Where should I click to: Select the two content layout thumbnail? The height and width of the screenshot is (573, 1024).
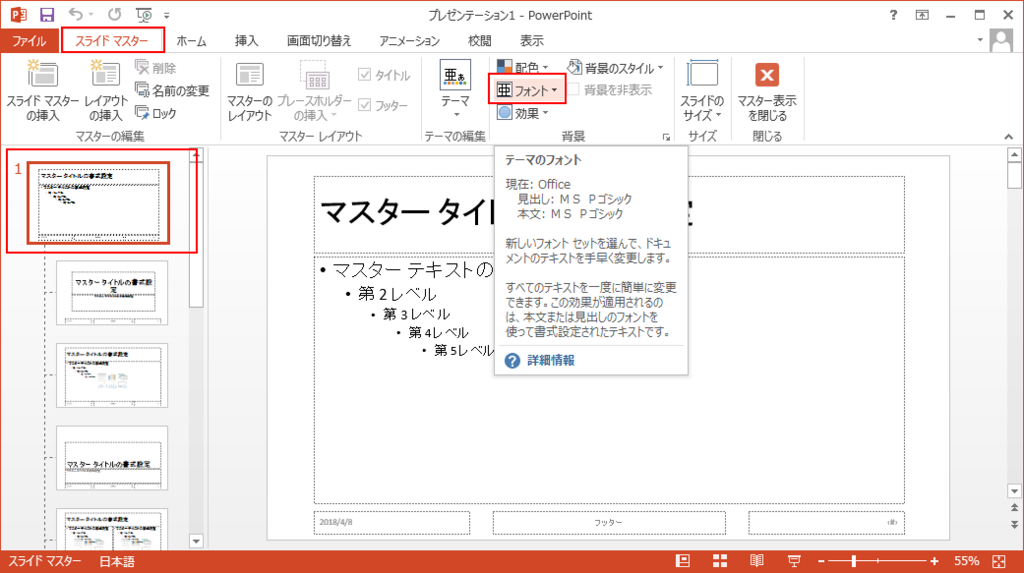click(x=112, y=529)
